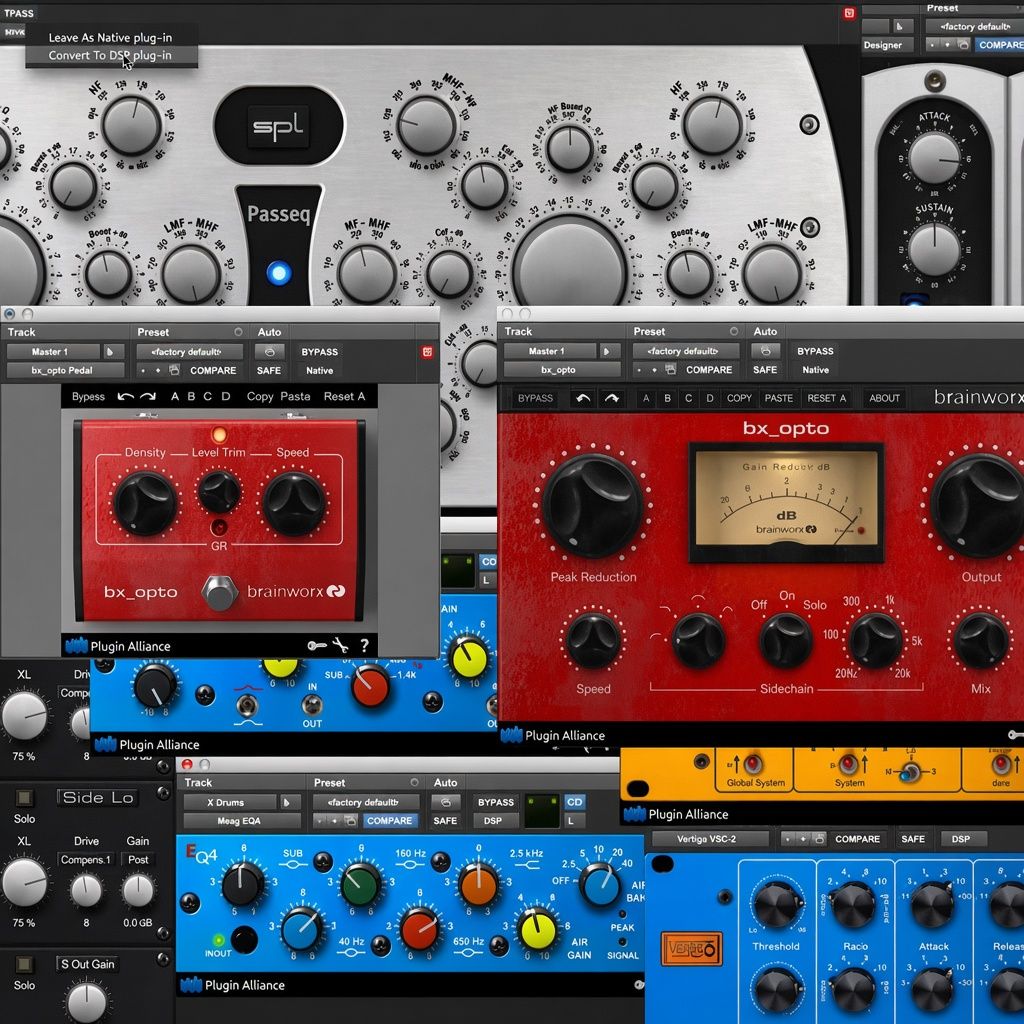
Task: Click COMPARE in bx_opto Pedal header
Action: click(213, 370)
